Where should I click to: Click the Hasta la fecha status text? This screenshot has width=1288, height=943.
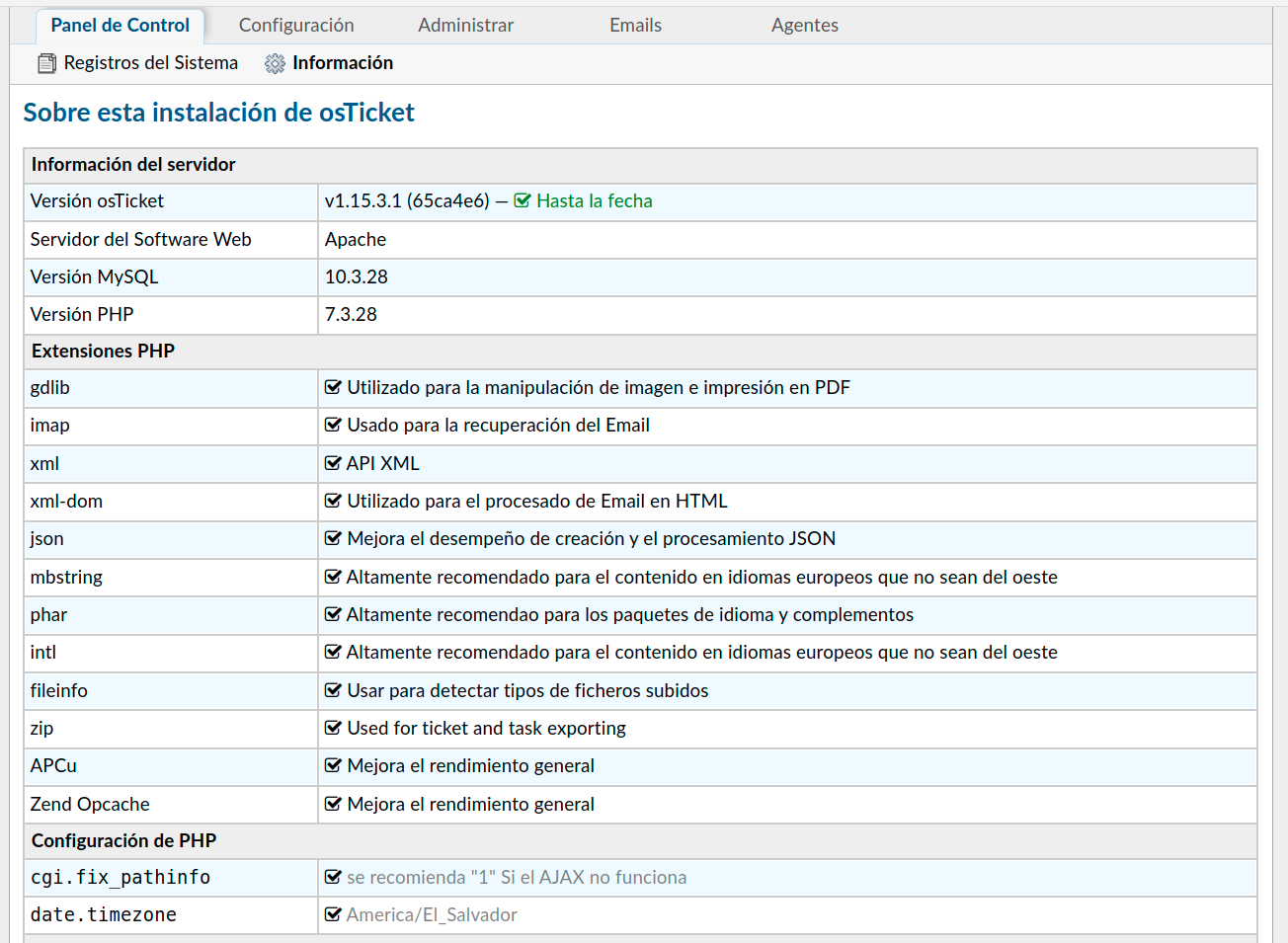(594, 201)
